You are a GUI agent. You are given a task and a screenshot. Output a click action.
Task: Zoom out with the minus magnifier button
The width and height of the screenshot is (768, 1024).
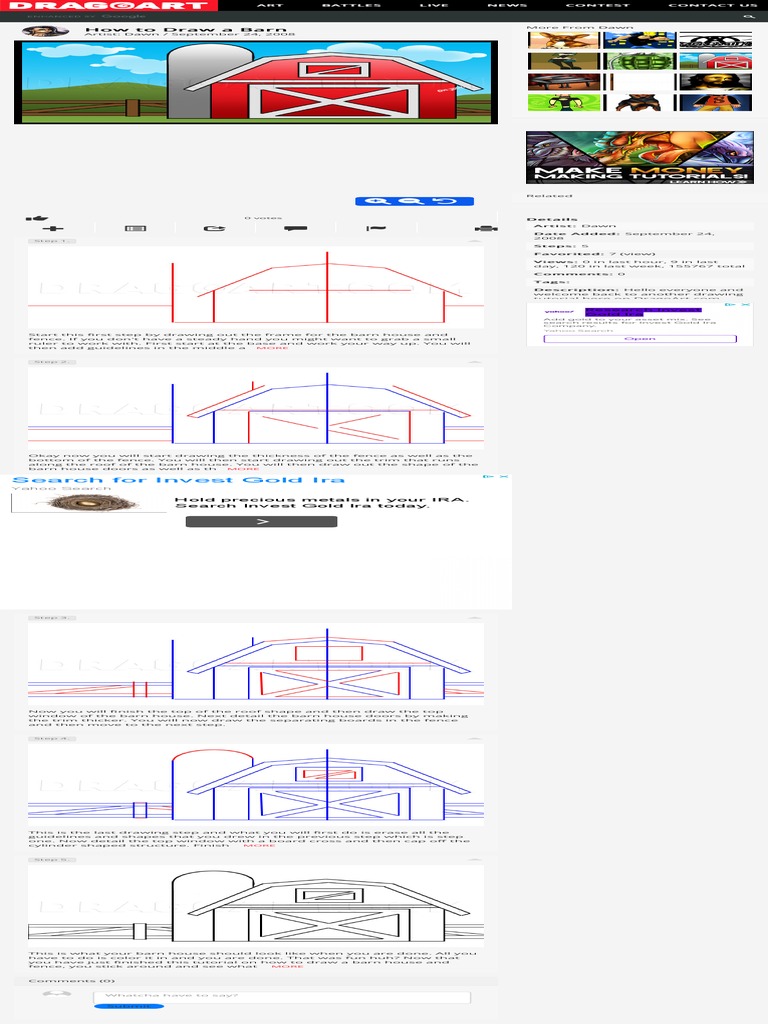pos(411,201)
